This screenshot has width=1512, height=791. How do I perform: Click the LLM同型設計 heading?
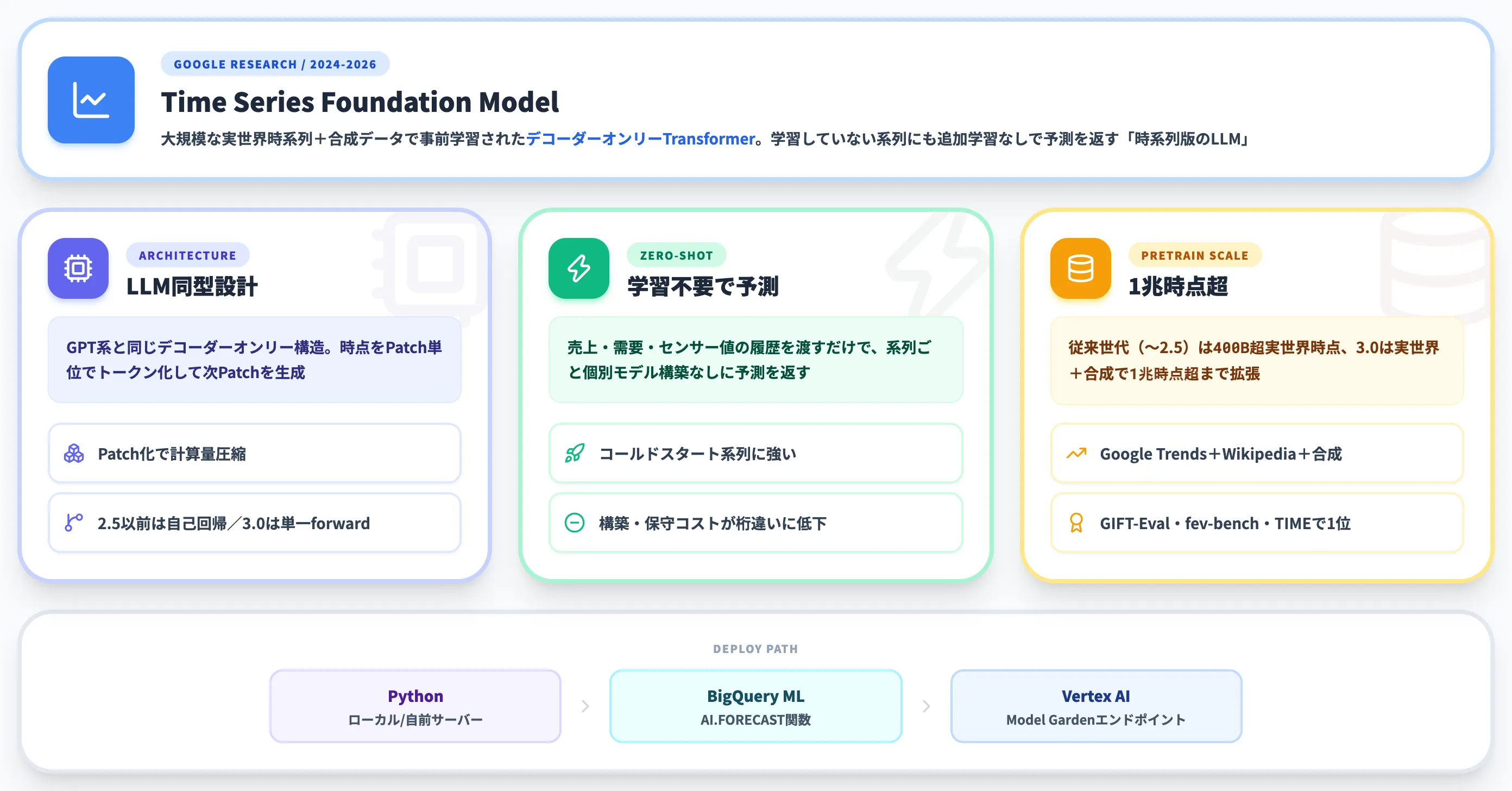click(x=192, y=286)
